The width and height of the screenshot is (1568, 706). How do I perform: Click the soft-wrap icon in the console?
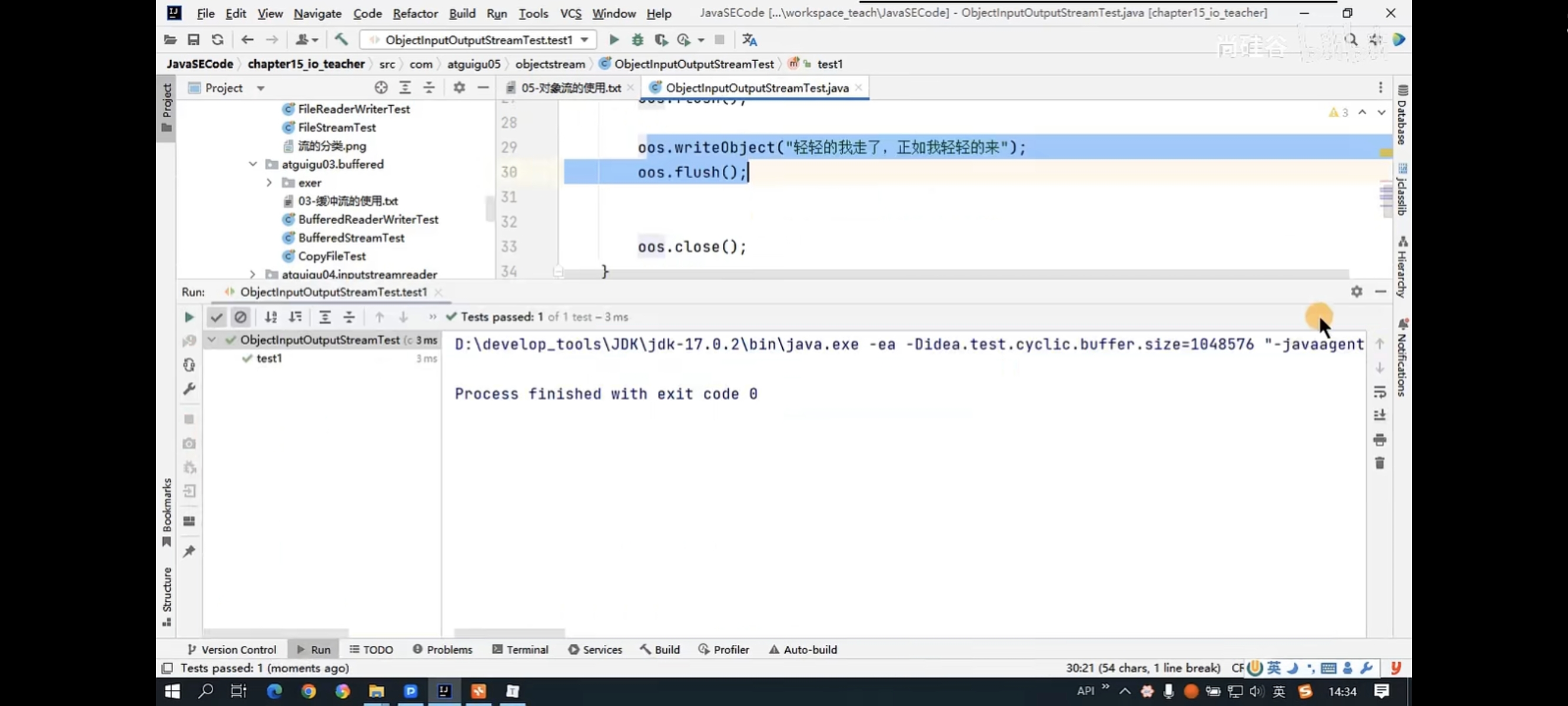[1379, 392]
